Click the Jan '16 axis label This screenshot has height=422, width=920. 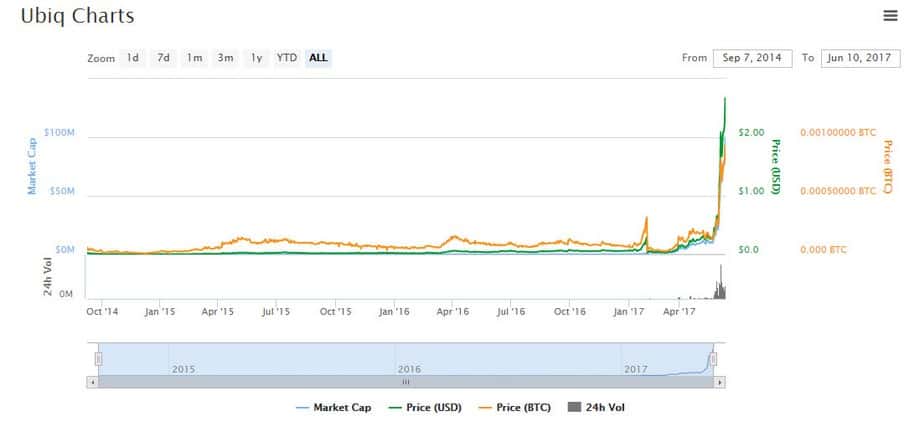tap(394, 312)
